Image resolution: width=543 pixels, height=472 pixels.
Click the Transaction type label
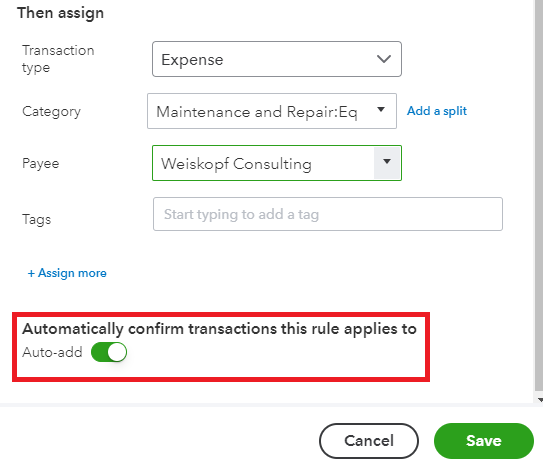pyautogui.click(x=58, y=59)
